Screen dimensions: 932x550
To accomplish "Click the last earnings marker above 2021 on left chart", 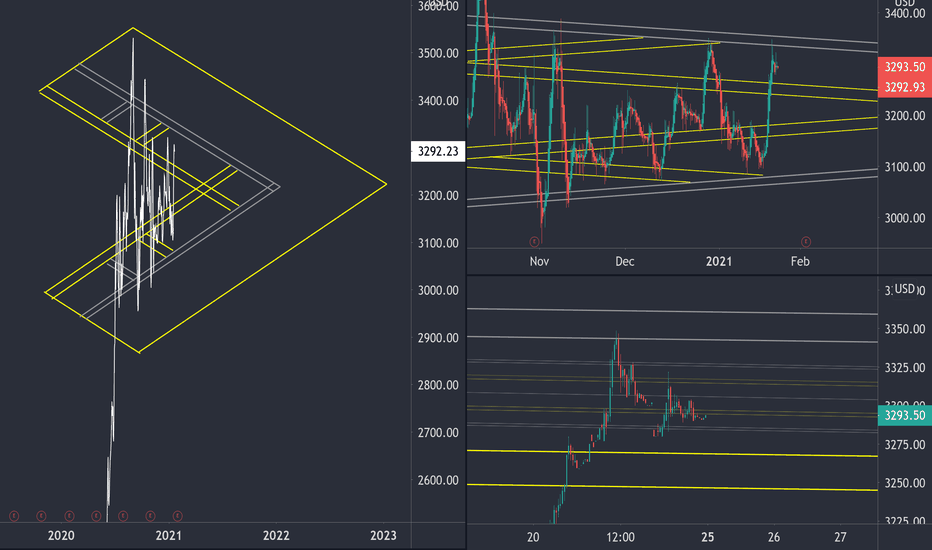I will pyautogui.click(x=177, y=516).
